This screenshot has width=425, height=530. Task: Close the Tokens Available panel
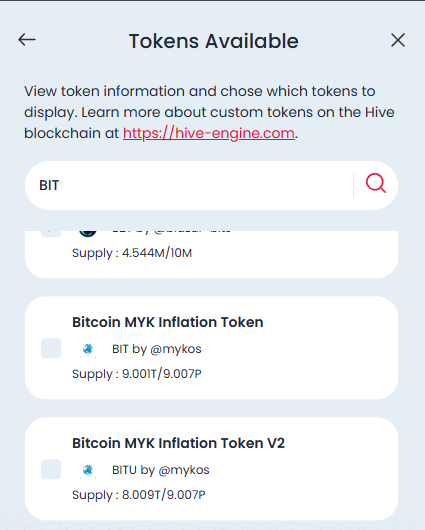point(398,40)
